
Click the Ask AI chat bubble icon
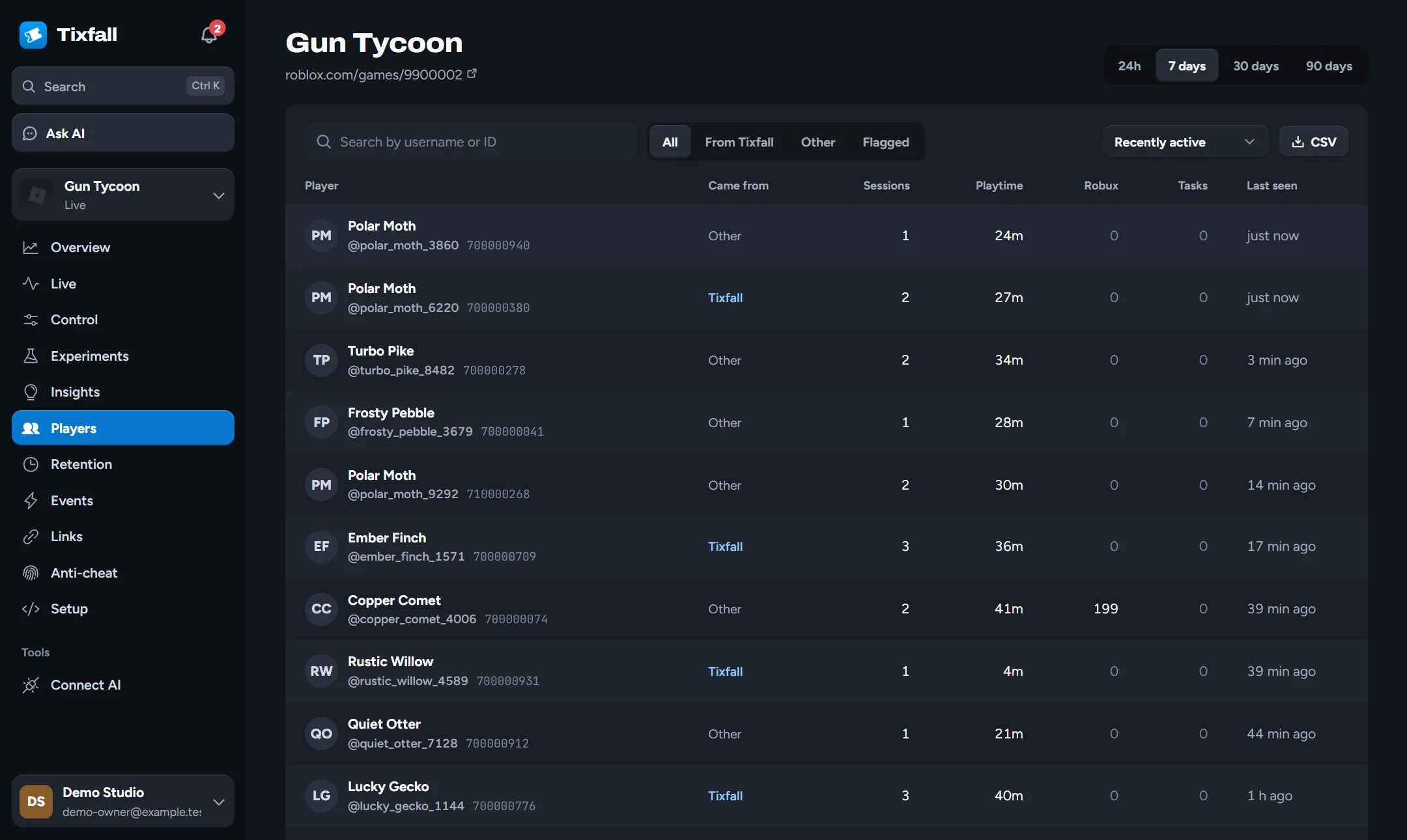30,133
